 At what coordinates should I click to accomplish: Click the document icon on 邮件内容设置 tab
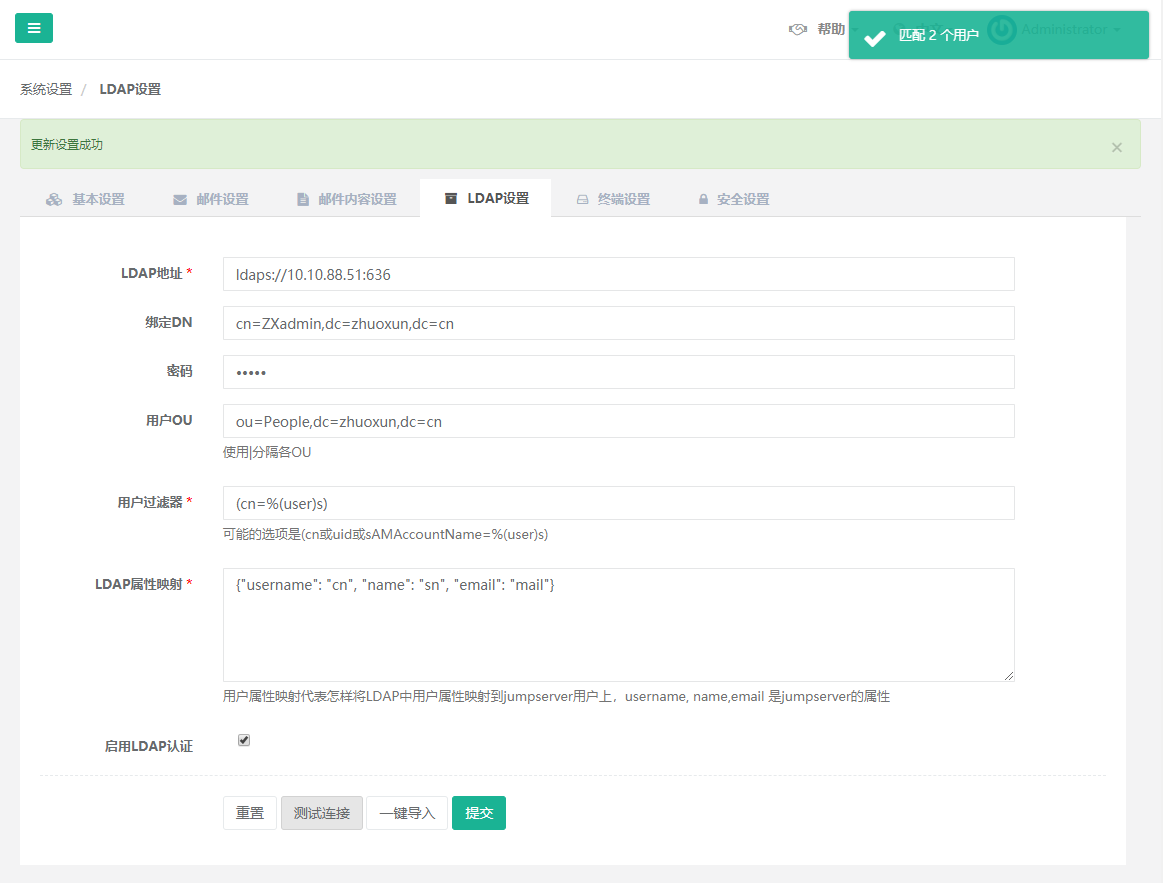[302, 198]
